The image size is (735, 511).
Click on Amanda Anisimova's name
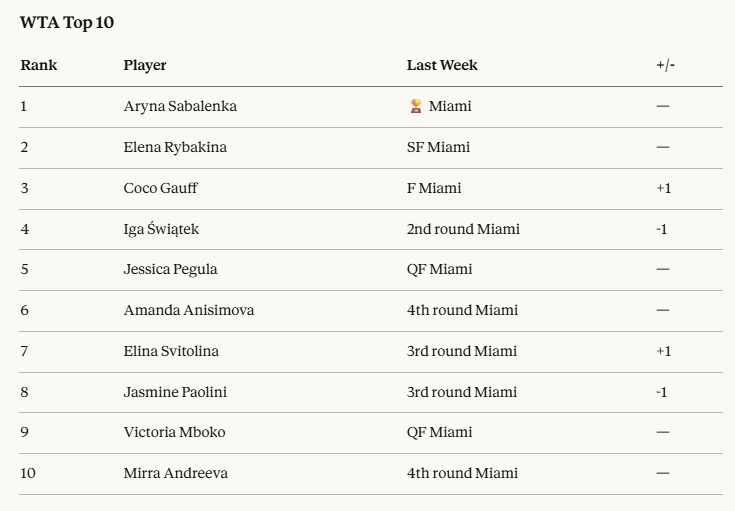(x=189, y=311)
